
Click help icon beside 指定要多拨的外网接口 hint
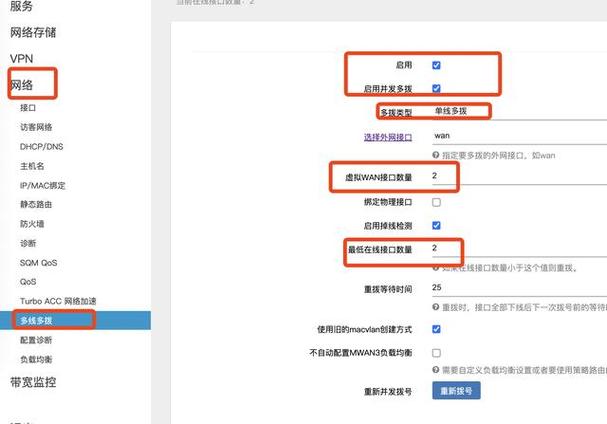click(436, 155)
